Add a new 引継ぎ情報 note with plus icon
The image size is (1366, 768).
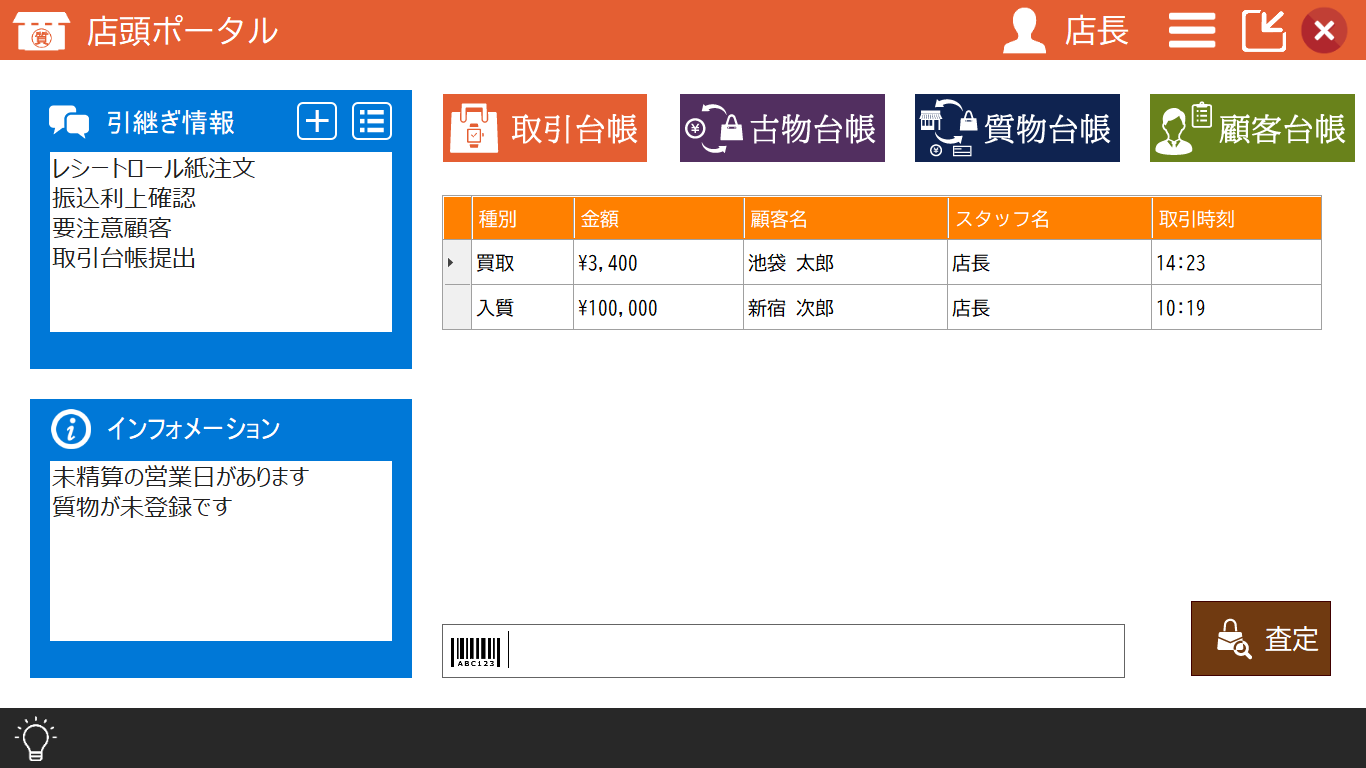pyautogui.click(x=317, y=121)
